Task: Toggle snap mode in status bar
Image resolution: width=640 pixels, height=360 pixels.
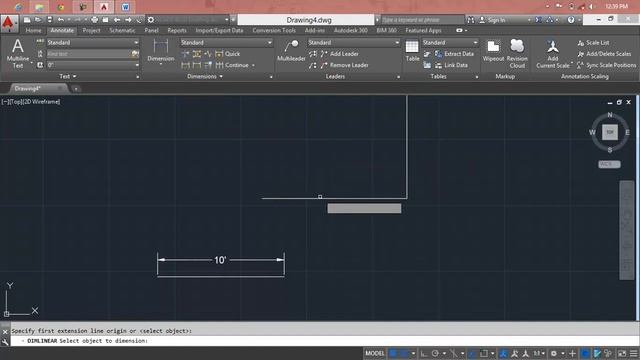Action: coord(404,353)
